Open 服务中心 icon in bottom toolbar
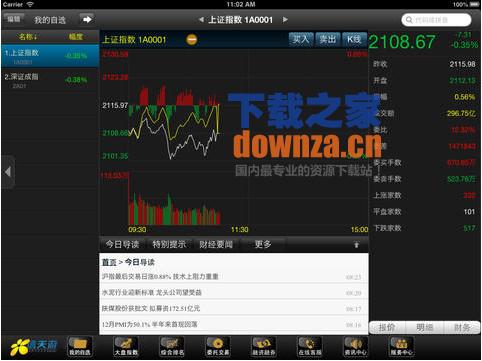 pos(402,347)
